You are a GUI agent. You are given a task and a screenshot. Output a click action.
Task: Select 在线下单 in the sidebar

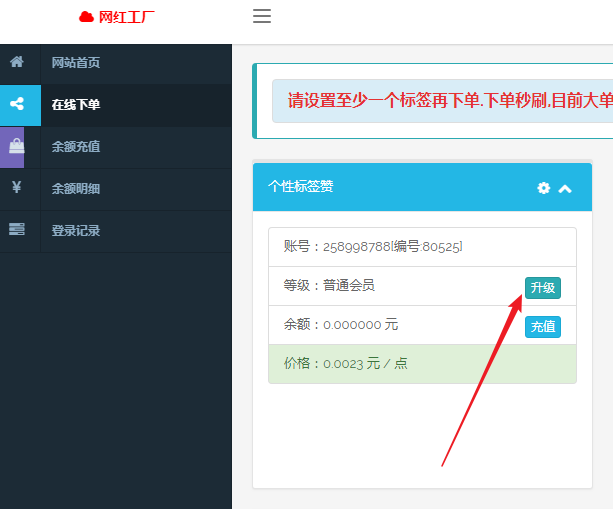pos(76,104)
